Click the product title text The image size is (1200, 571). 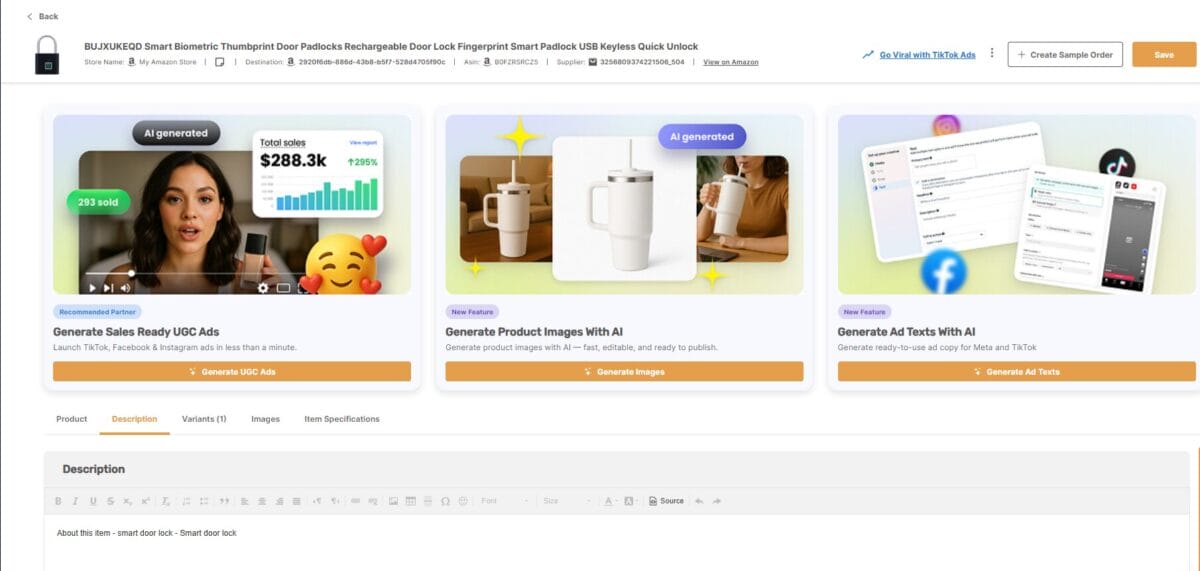[391, 46]
